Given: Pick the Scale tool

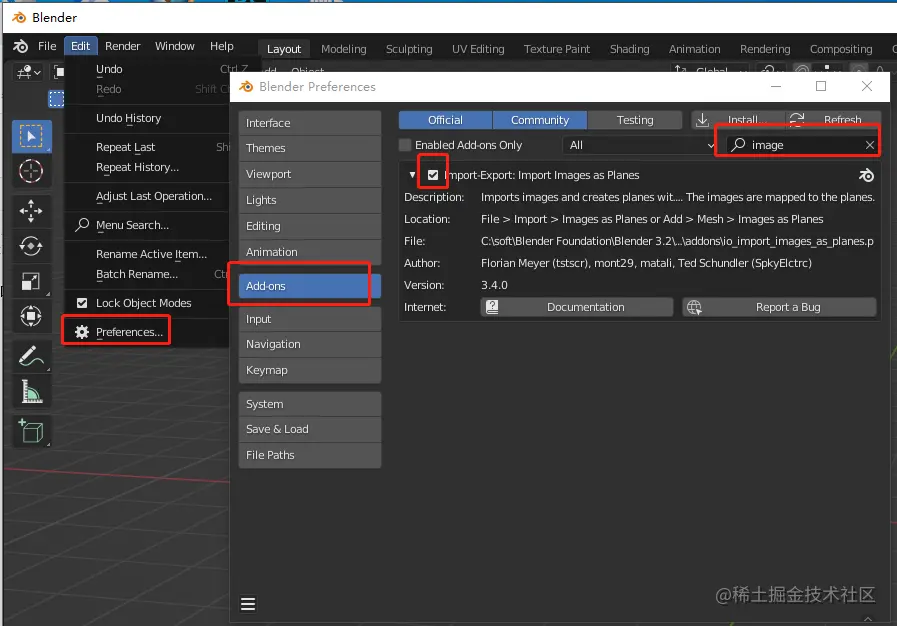Looking at the screenshot, I should 31,281.
